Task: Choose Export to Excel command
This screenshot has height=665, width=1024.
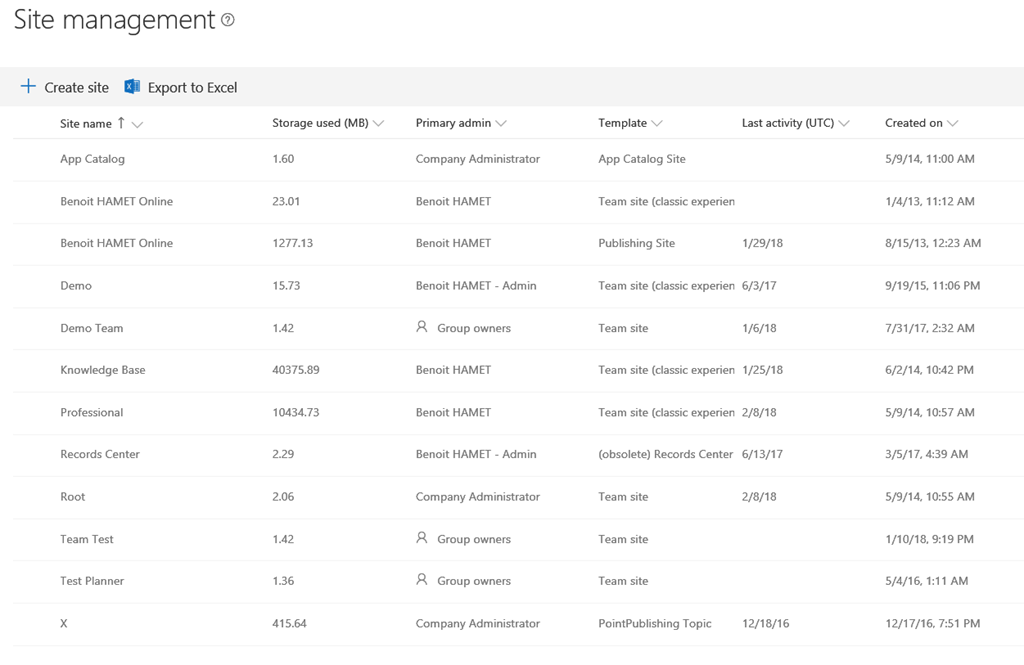Action: (x=192, y=88)
